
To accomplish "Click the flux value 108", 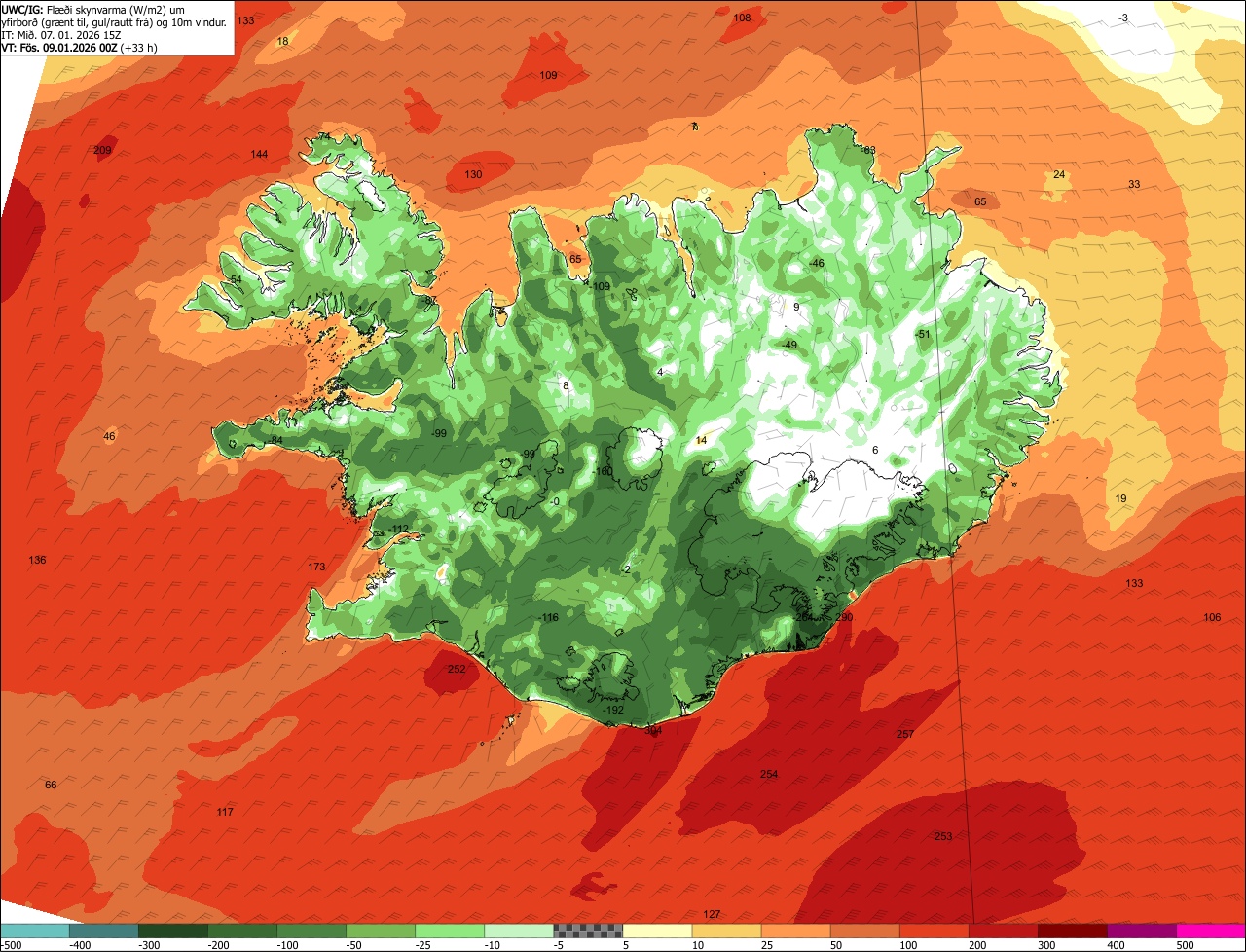I will (x=742, y=18).
